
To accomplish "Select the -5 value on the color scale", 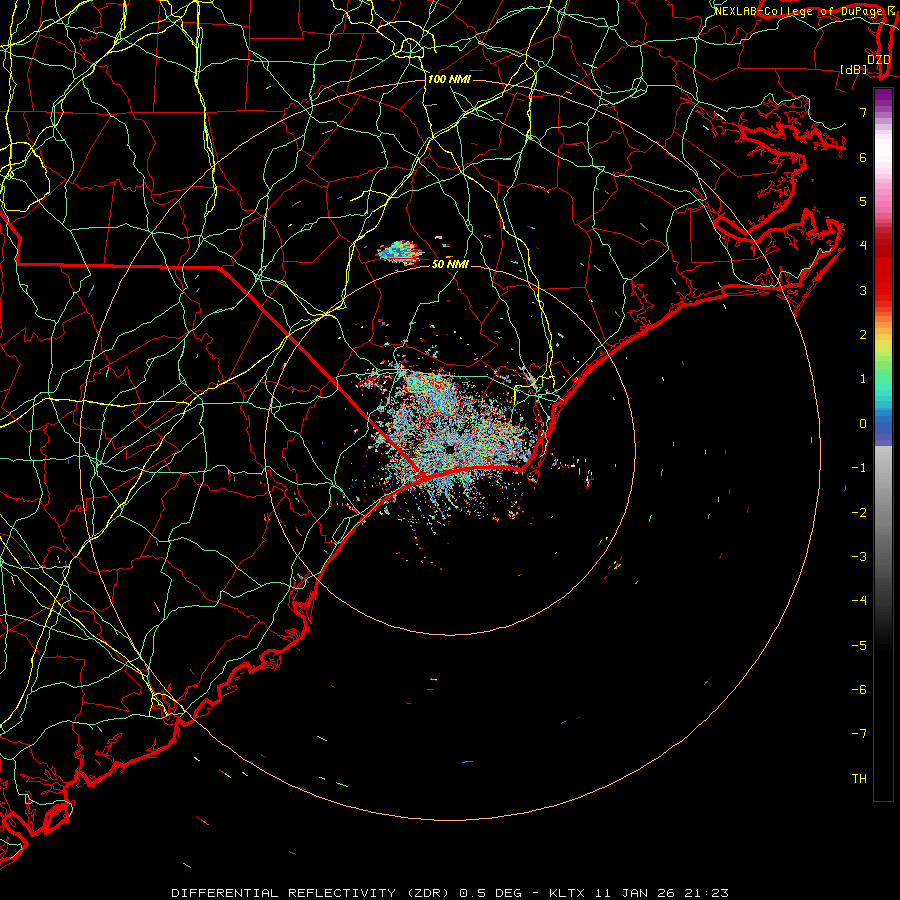I will click(859, 646).
